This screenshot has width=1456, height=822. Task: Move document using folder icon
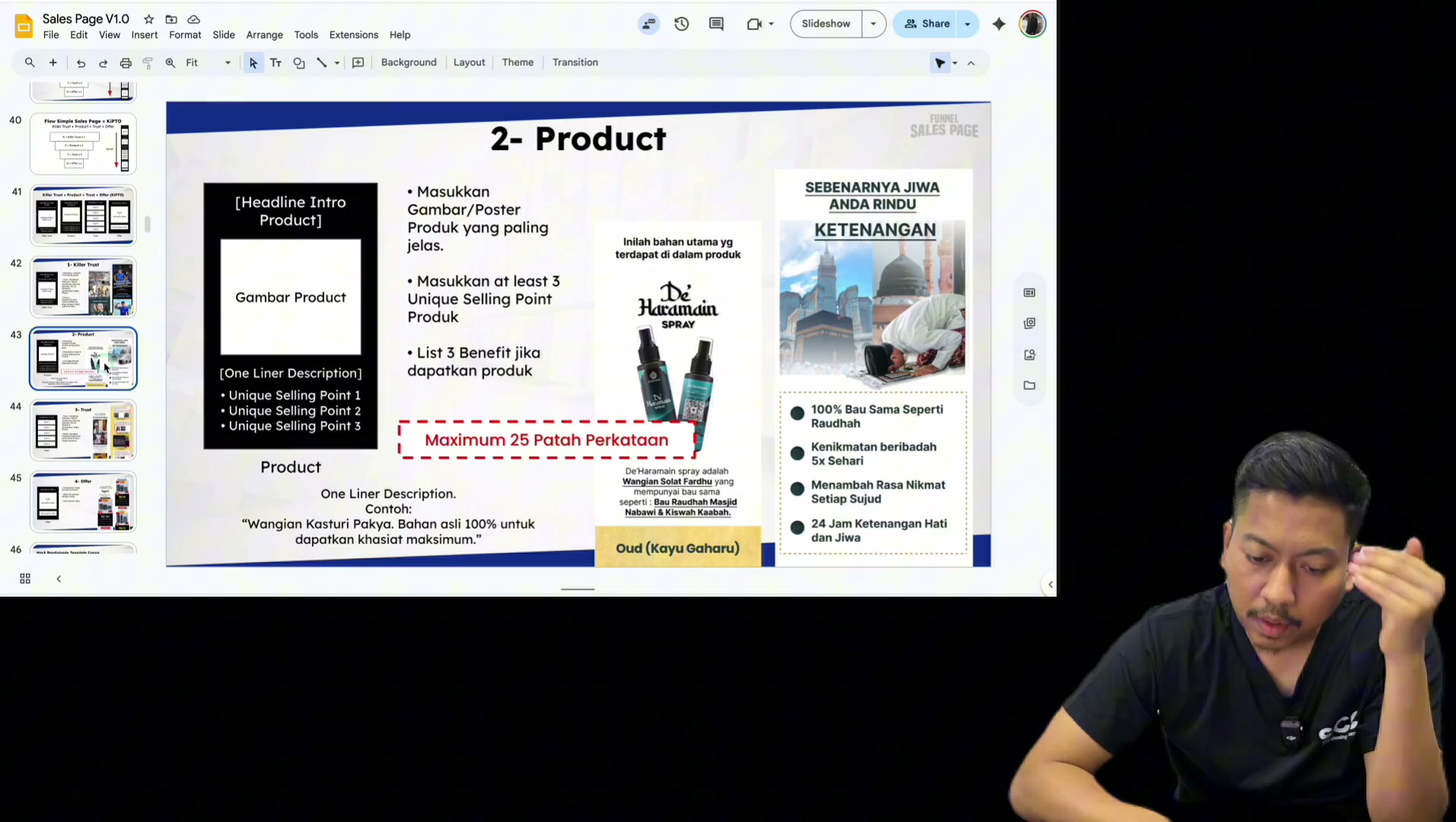pos(171,19)
